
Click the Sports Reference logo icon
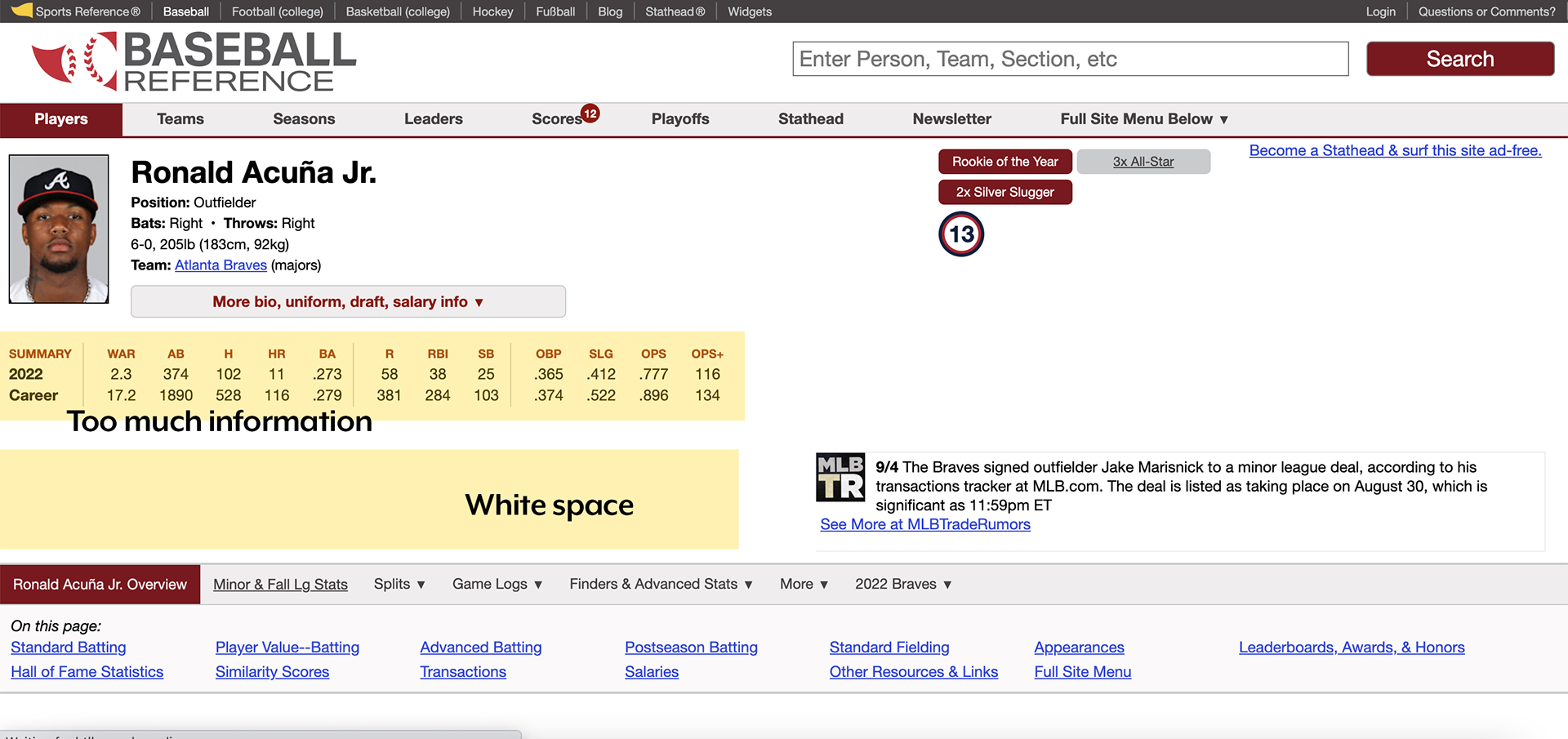[x=22, y=11]
